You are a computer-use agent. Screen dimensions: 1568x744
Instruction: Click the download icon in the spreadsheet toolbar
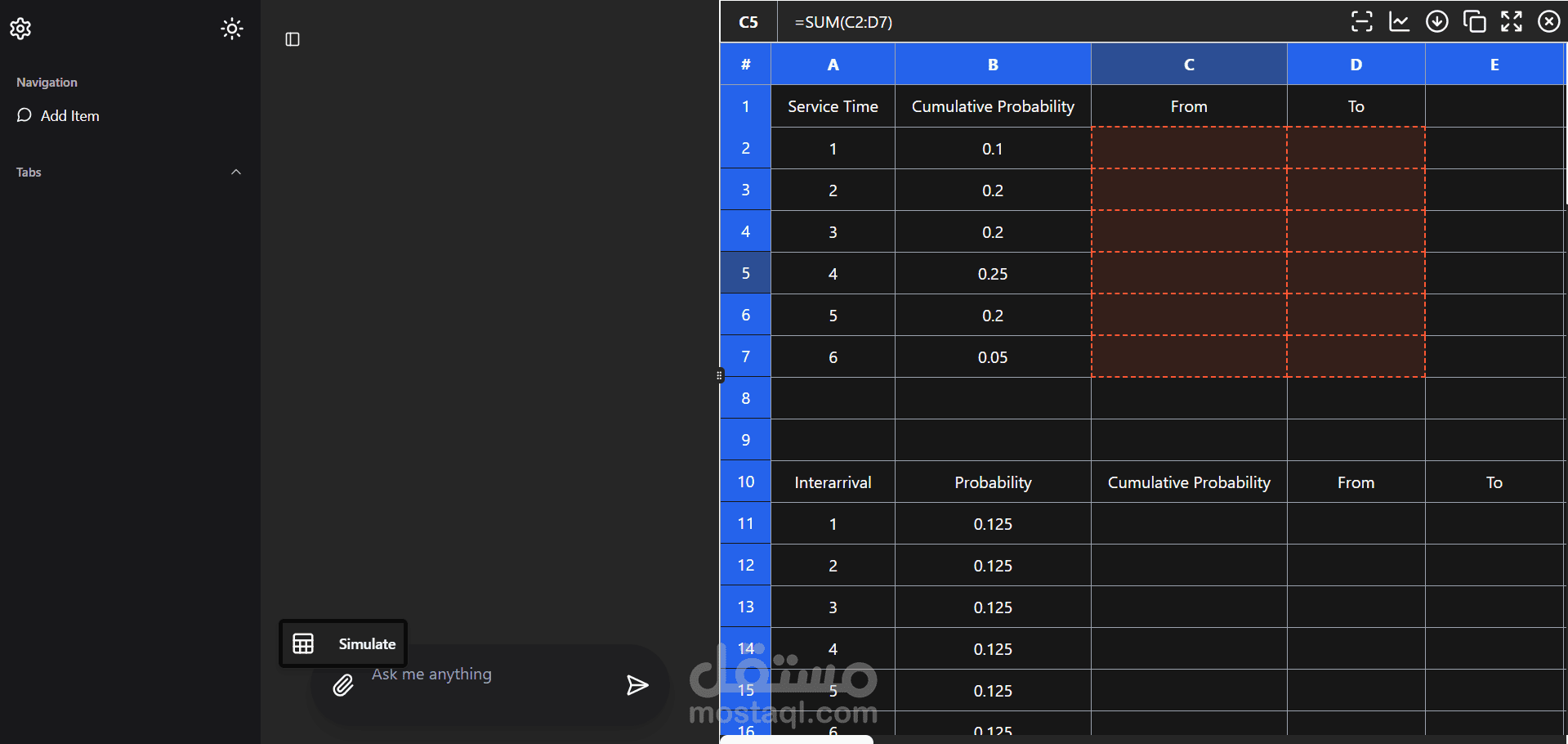[1436, 21]
